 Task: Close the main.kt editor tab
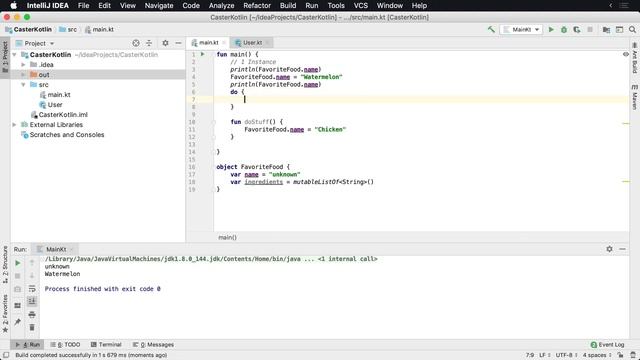224,42
